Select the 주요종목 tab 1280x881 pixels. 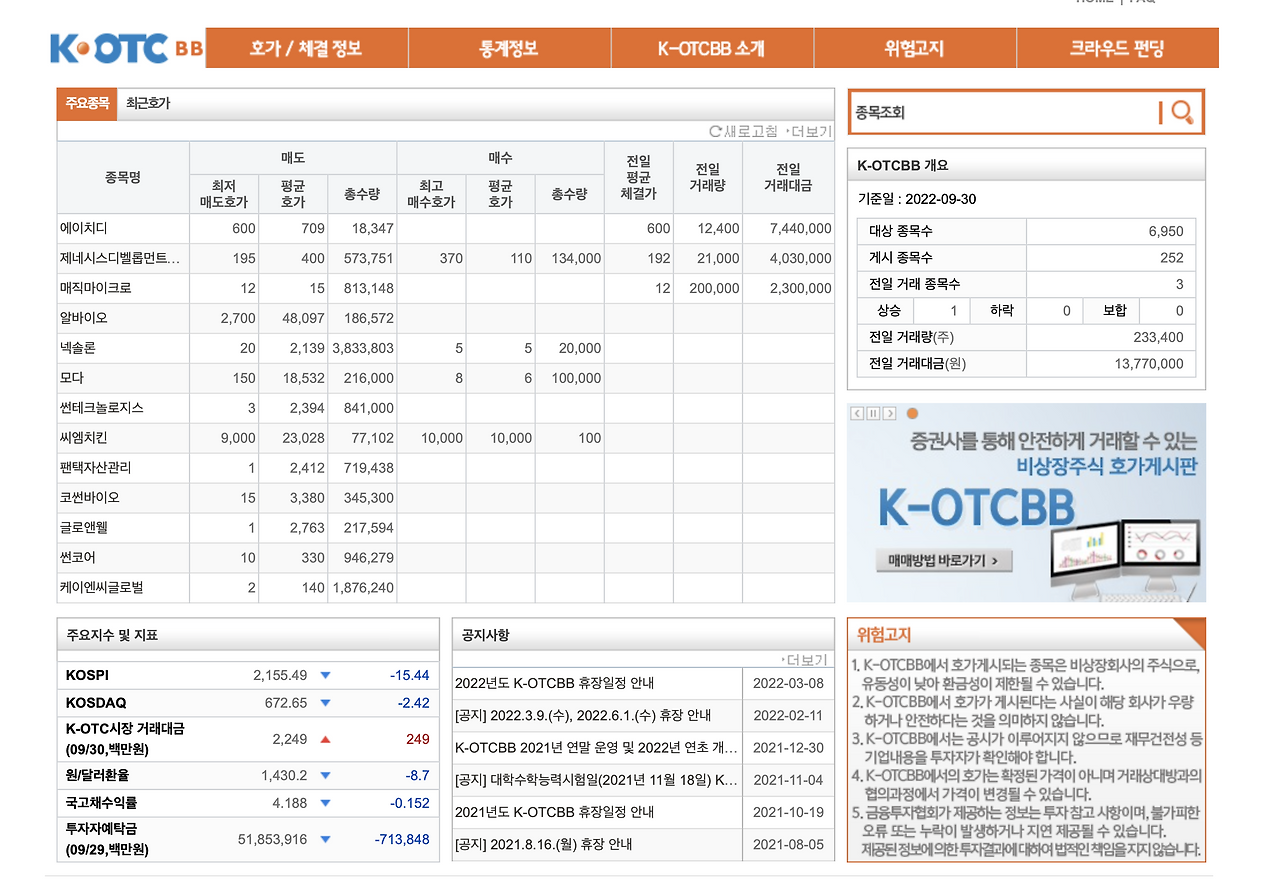[87, 102]
